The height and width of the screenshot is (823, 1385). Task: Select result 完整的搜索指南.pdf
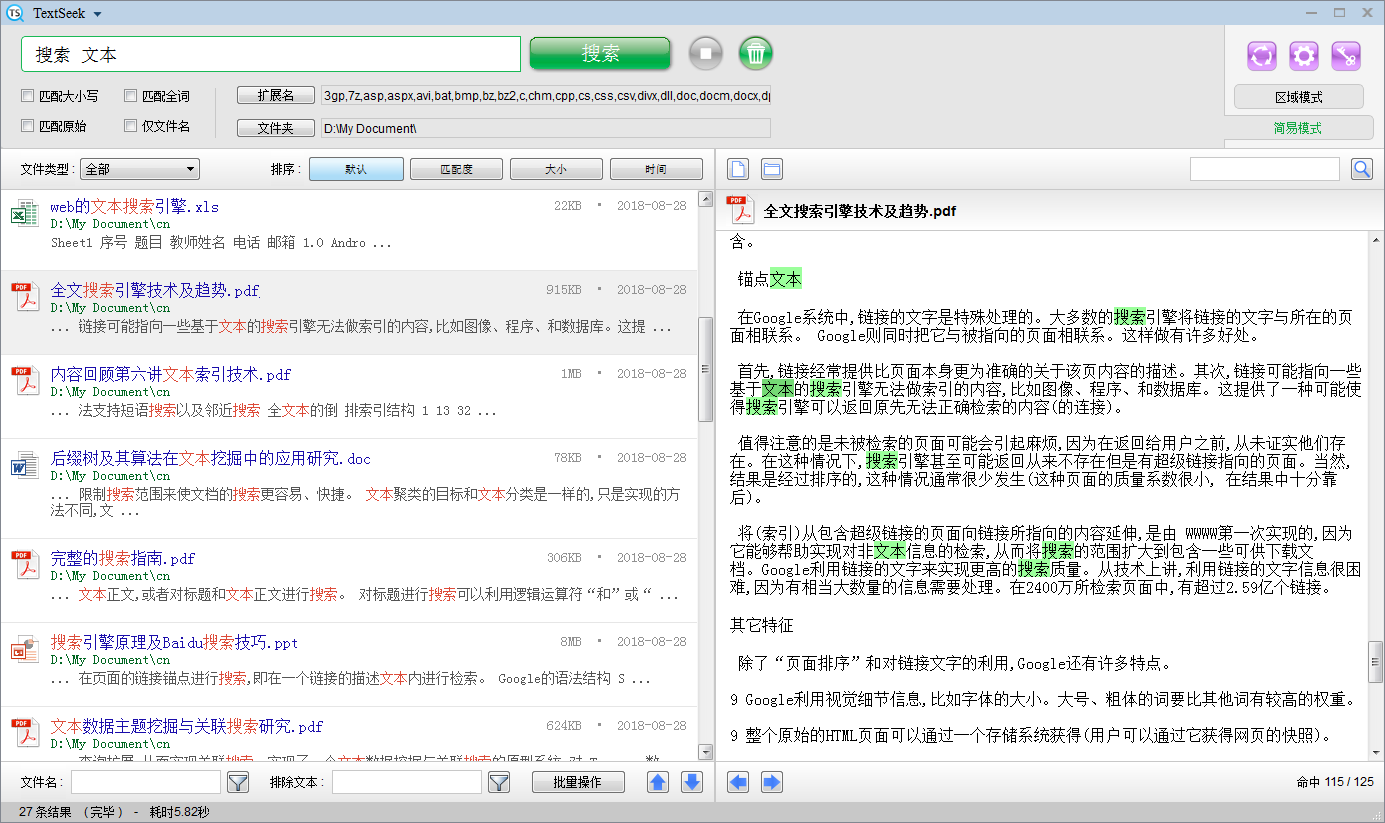(x=123, y=558)
